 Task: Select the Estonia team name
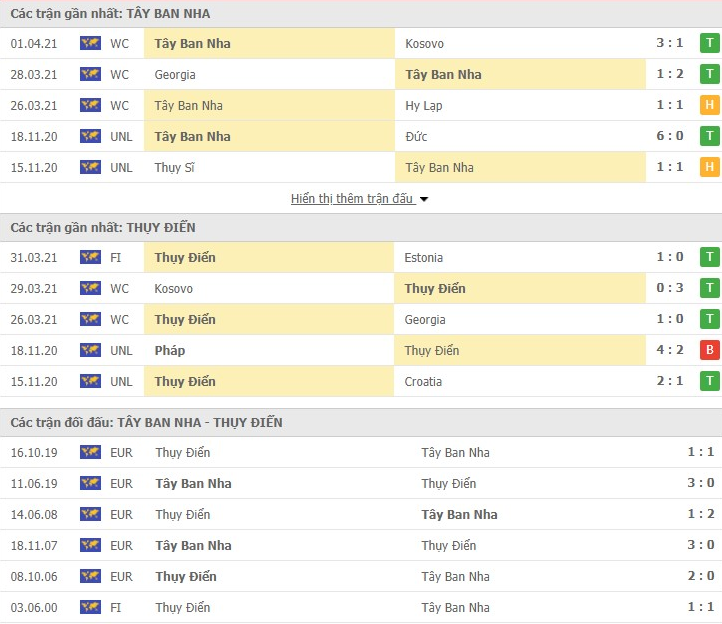click(425, 258)
